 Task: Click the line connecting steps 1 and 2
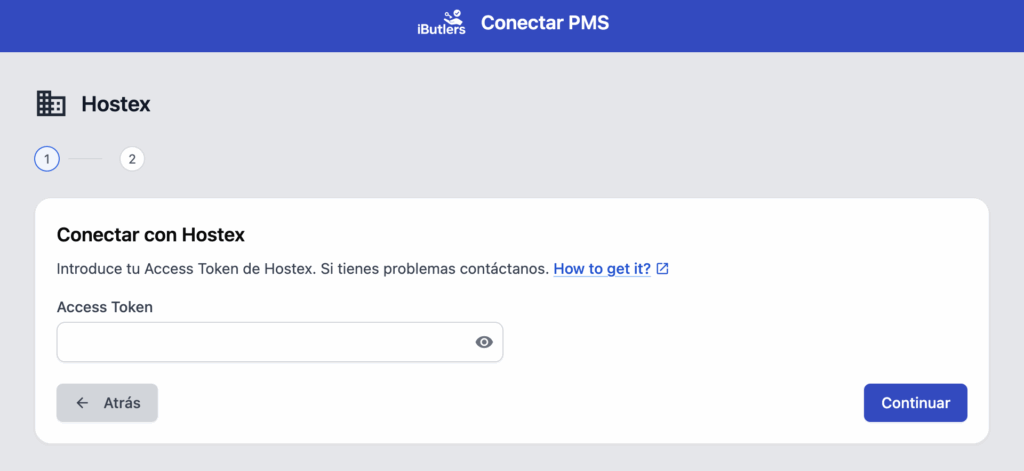point(89,159)
